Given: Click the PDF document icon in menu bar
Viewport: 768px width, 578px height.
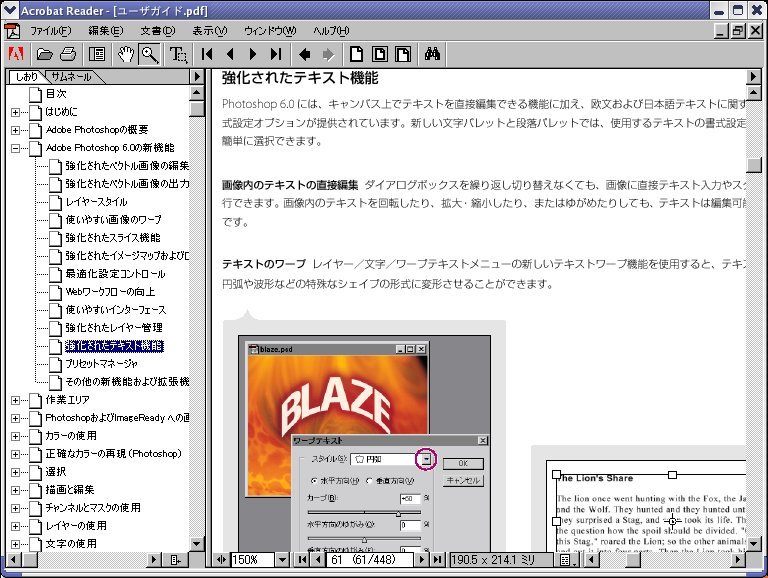Looking at the screenshot, I should click(12, 31).
